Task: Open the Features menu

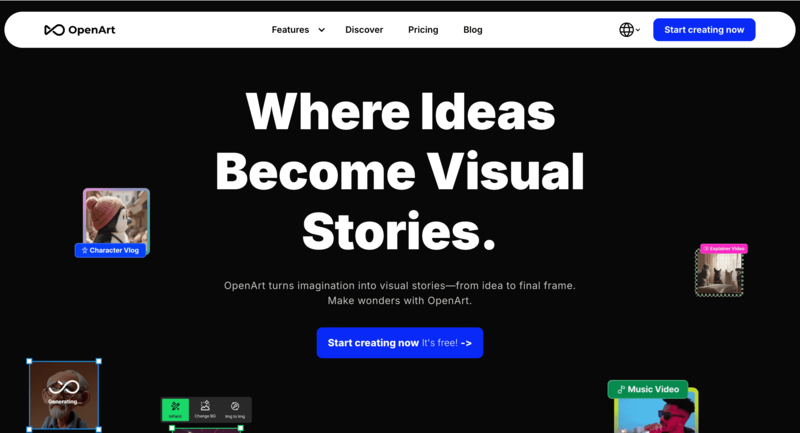Action: click(290, 30)
